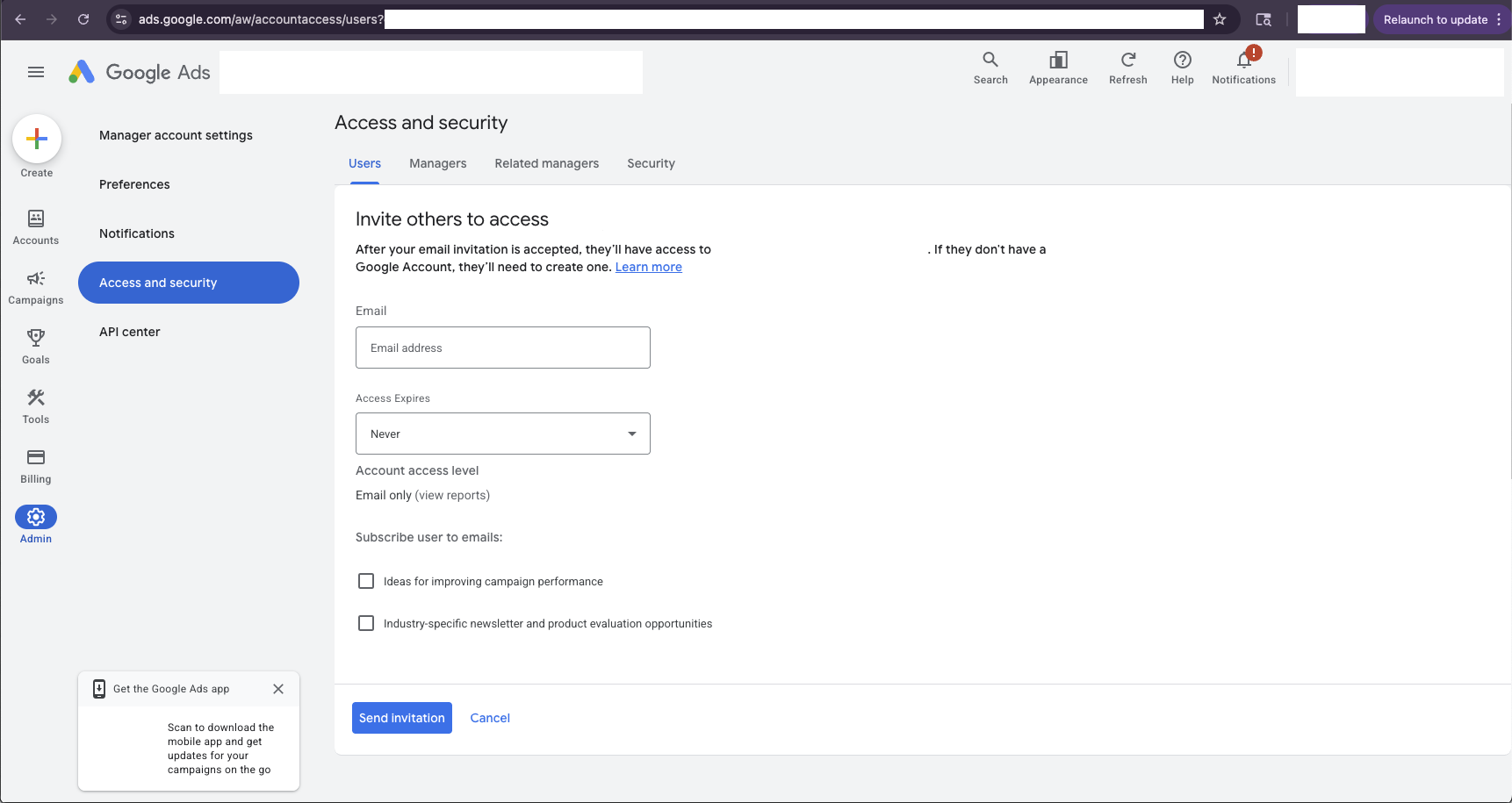This screenshot has height=803, width=1512.
Task: Switch to the Managers tab
Action: coord(438,163)
